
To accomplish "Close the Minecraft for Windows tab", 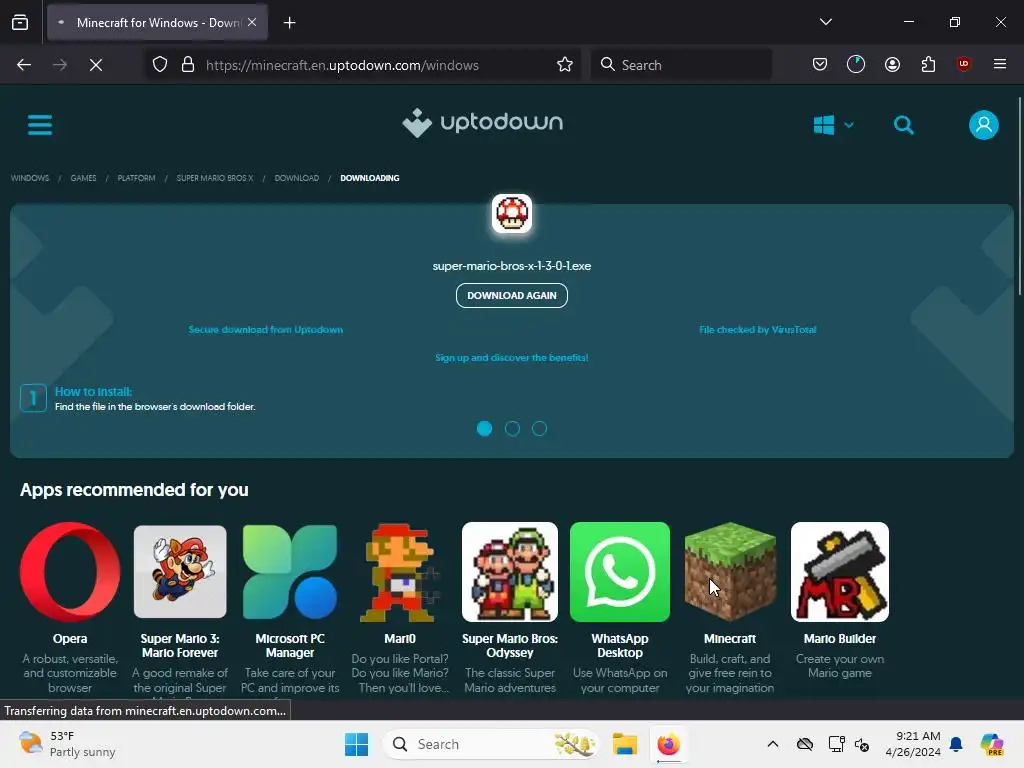I will click(252, 22).
